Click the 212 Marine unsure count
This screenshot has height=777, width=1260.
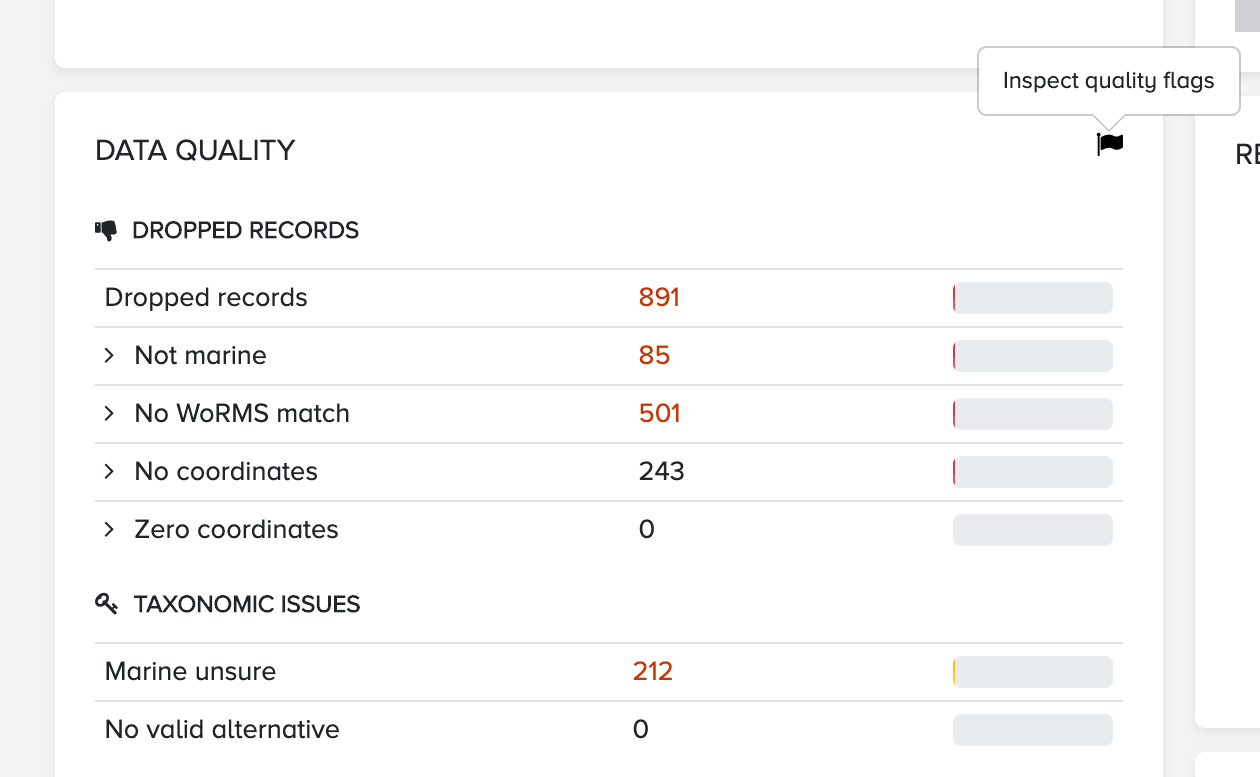pos(653,672)
